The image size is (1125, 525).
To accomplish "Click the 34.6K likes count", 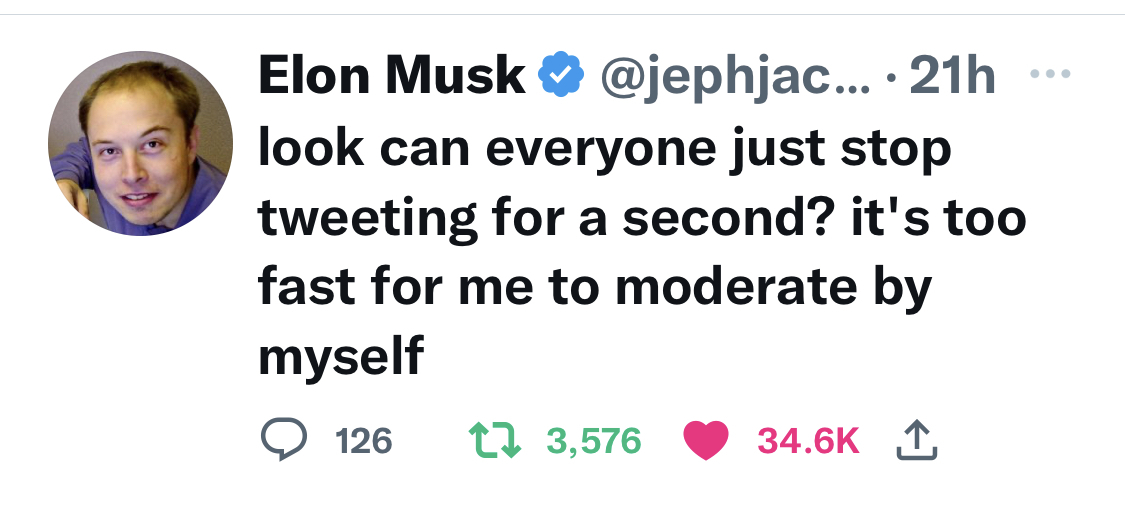I will pos(808,441).
